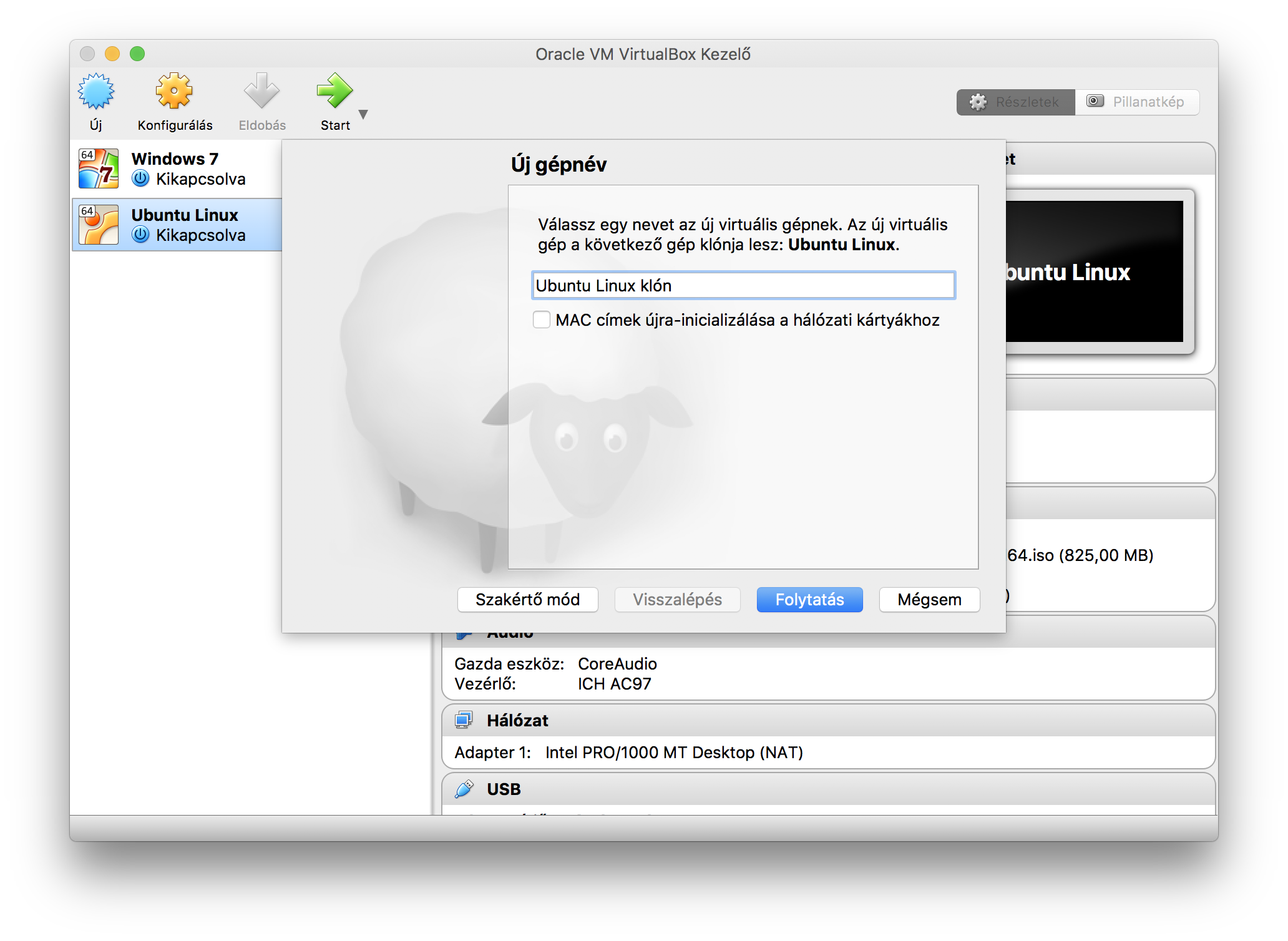Click Ubuntu Linux power-off status icon
This screenshot has height=941, width=1288.
141,235
